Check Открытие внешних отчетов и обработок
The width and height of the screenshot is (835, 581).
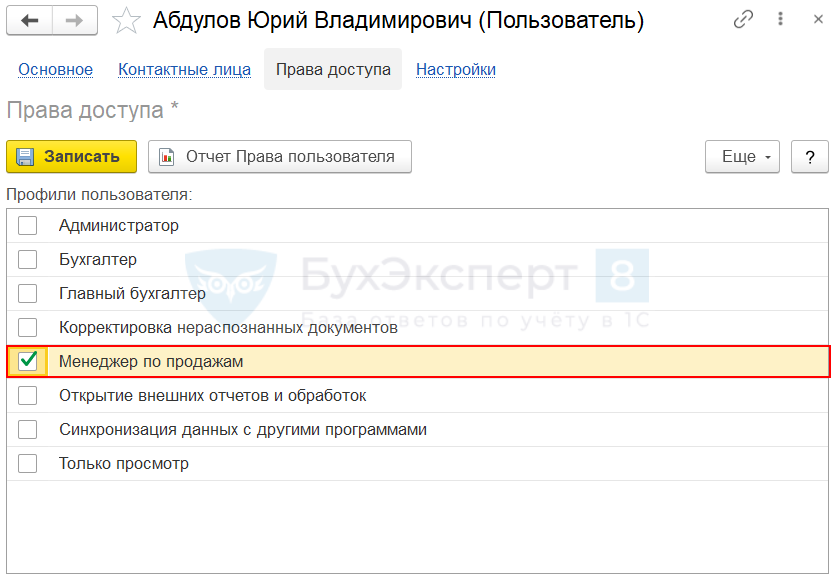28,396
